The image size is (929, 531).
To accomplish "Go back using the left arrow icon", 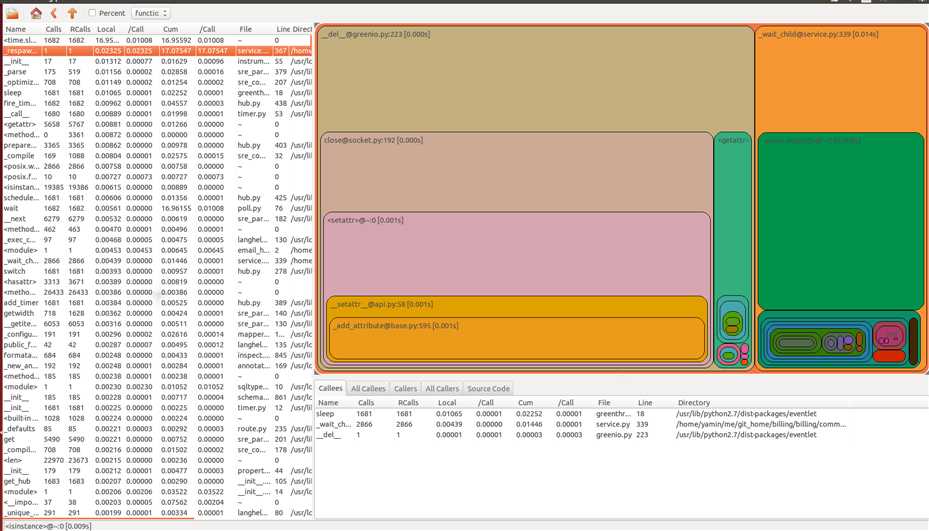I will 54,13.
